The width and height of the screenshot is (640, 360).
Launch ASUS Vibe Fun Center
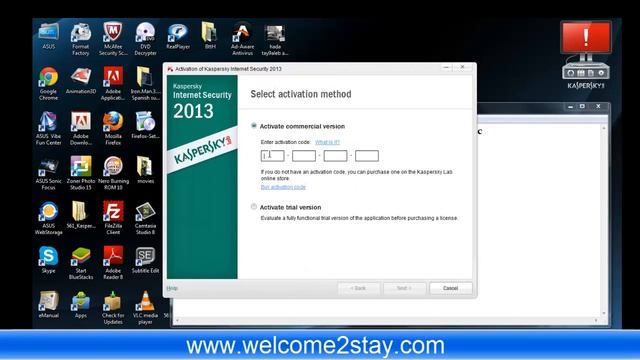[49, 127]
